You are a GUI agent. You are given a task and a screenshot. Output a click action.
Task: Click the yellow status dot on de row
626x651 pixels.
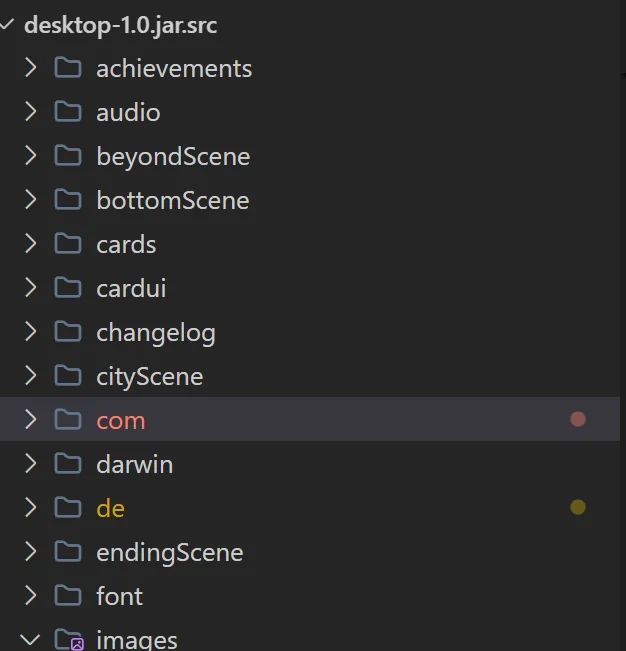(578, 507)
